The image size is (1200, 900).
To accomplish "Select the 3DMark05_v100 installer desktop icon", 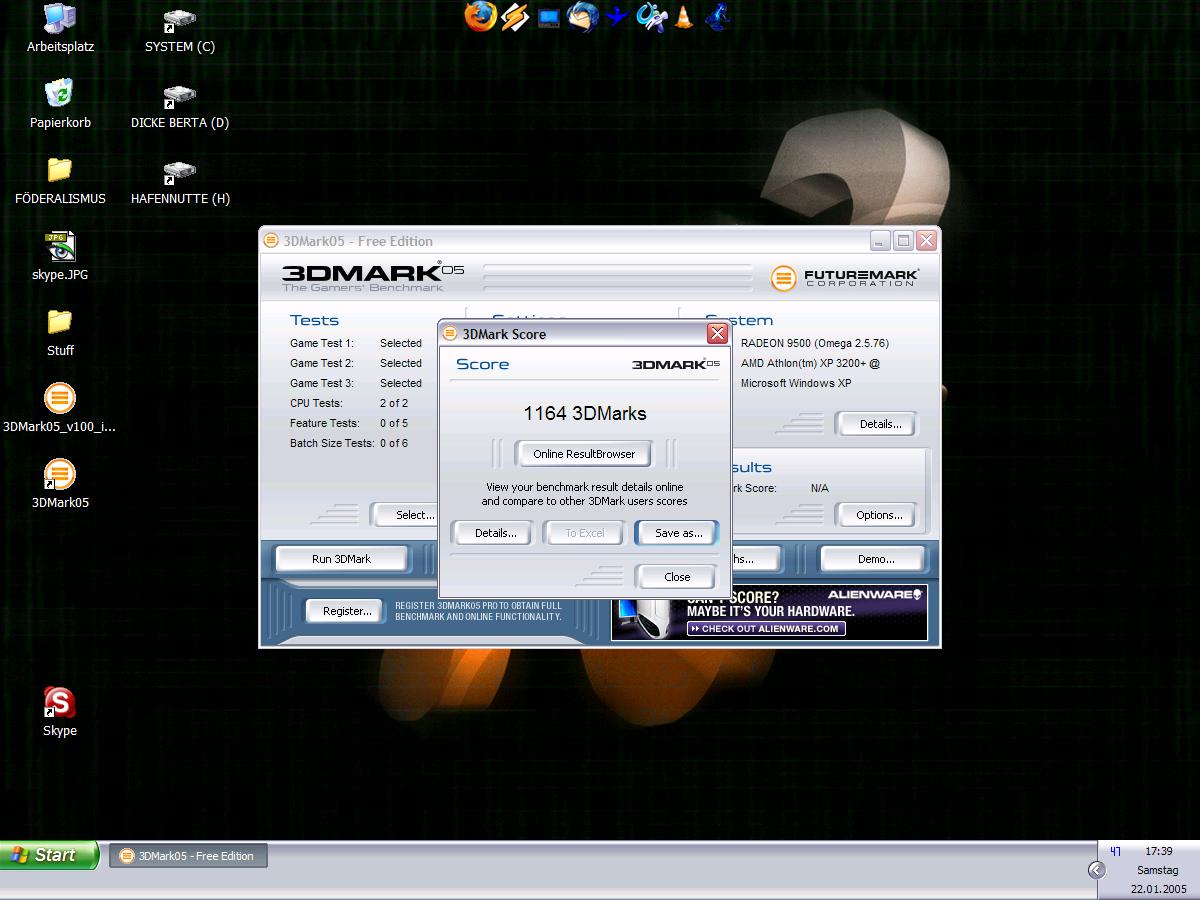I will click(x=60, y=408).
